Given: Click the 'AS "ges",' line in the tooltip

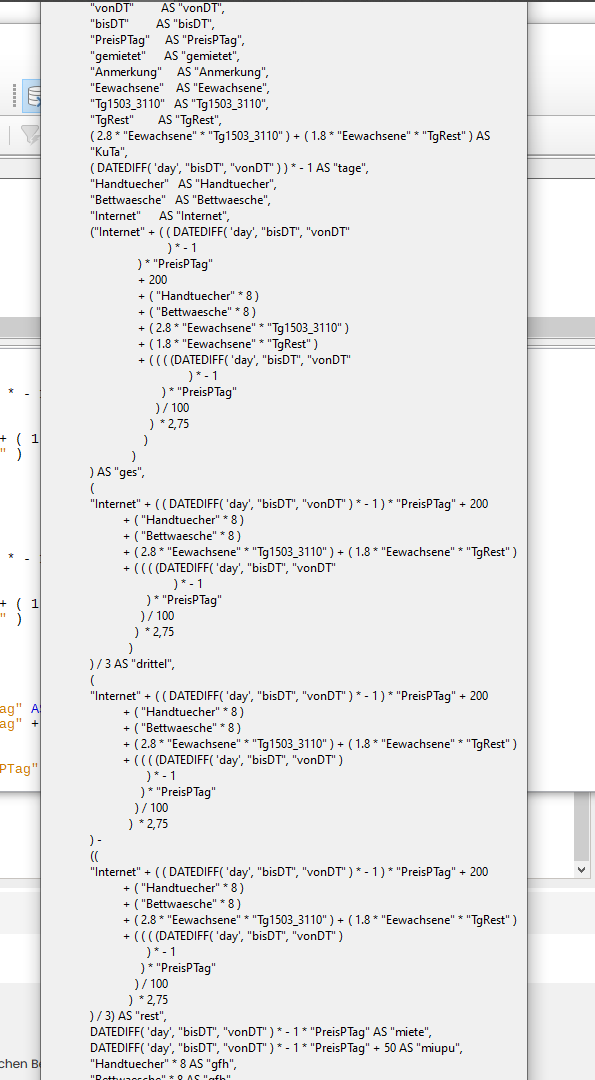Looking at the screenshot, I should pyautogui.click(x=117, y=472).
